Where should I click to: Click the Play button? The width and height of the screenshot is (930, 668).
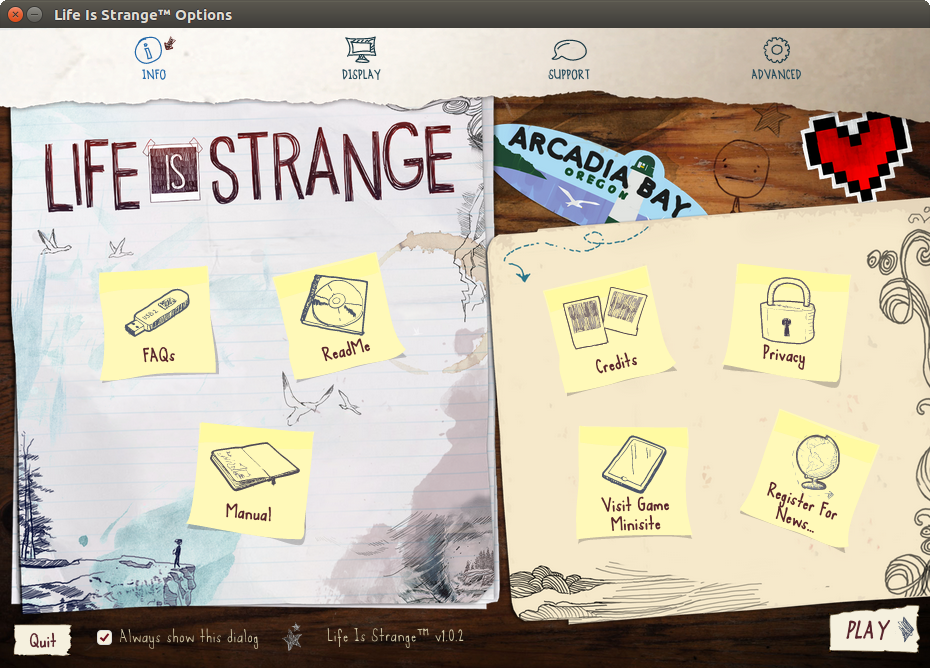click(874, 629)
